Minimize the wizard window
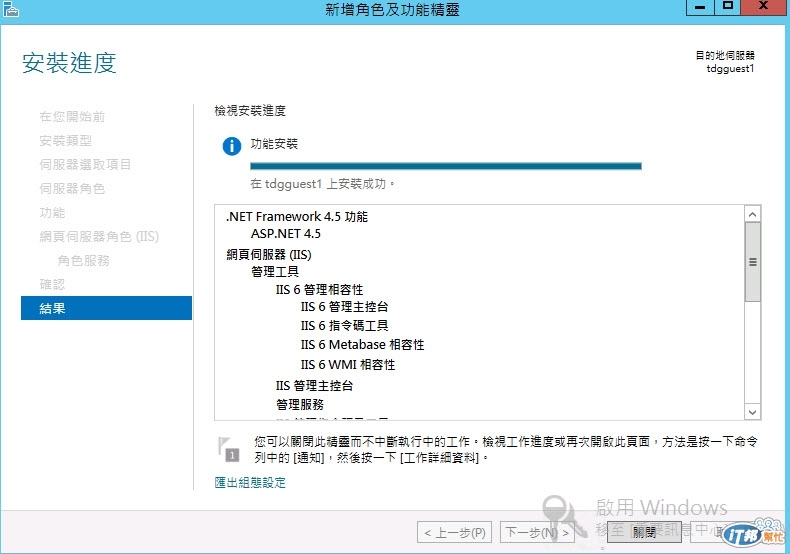The width and height of the screenshot is (790, 554). [x=700, y=7]
